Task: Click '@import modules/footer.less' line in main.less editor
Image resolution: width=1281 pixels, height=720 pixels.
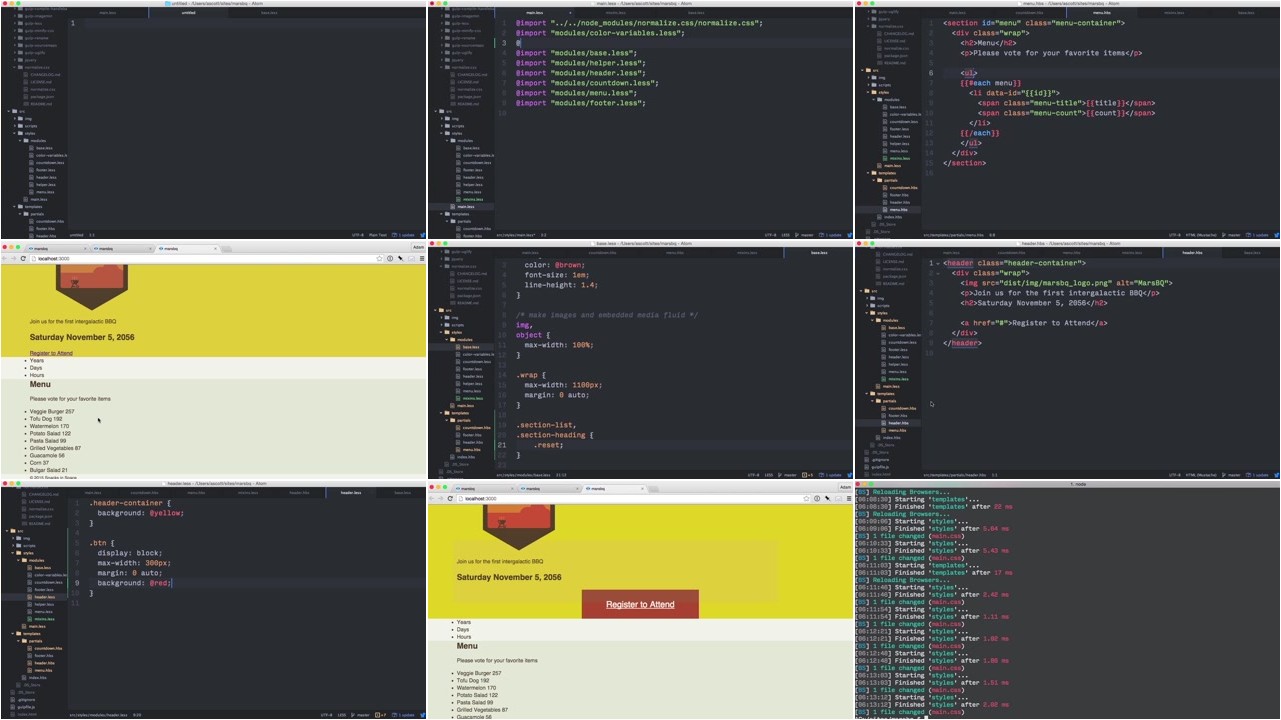Action: [x=580, y=103]
